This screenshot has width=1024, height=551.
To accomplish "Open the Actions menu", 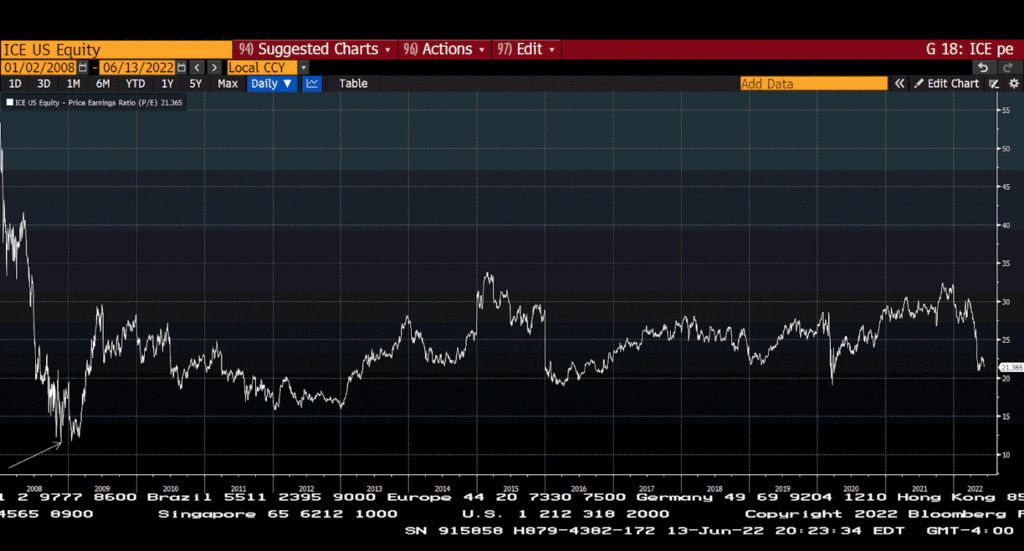I will click(x=444, y=49).
